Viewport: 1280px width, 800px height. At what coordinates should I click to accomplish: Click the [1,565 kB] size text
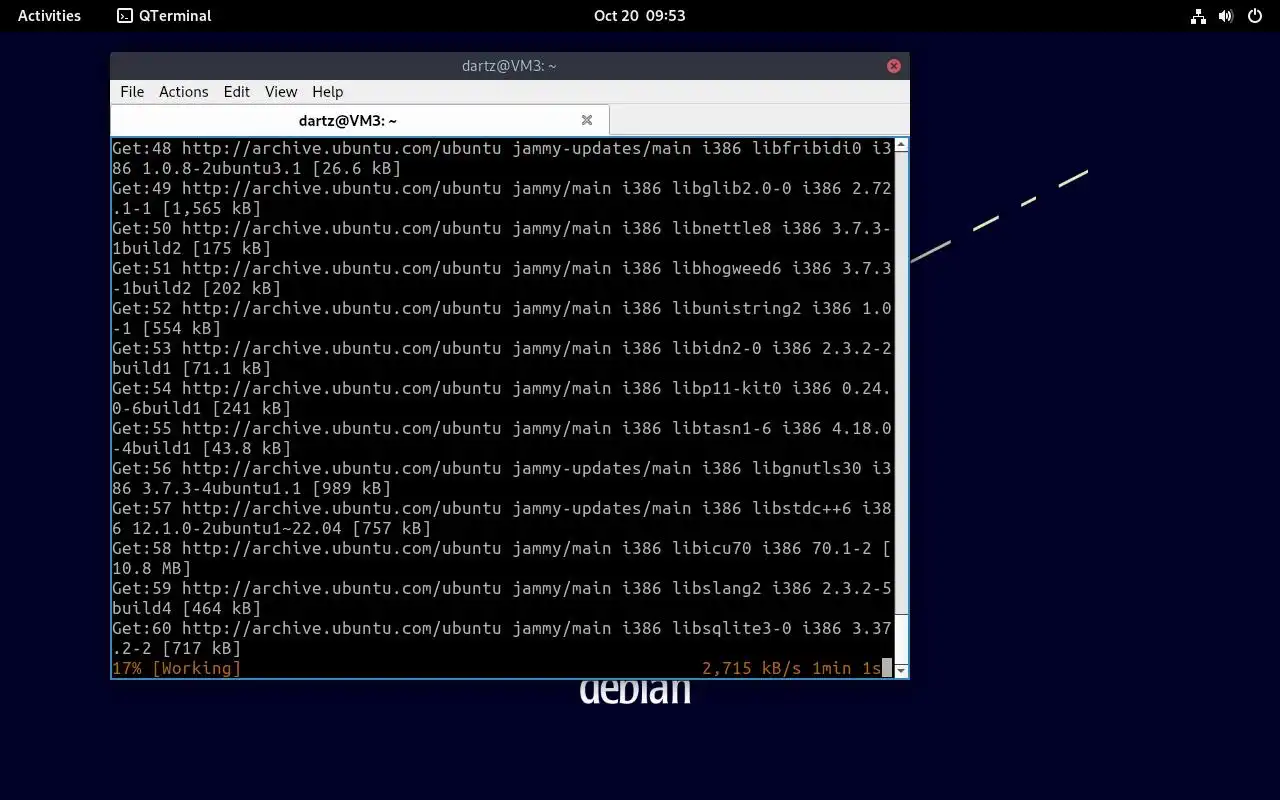click(x=211, y=208)
